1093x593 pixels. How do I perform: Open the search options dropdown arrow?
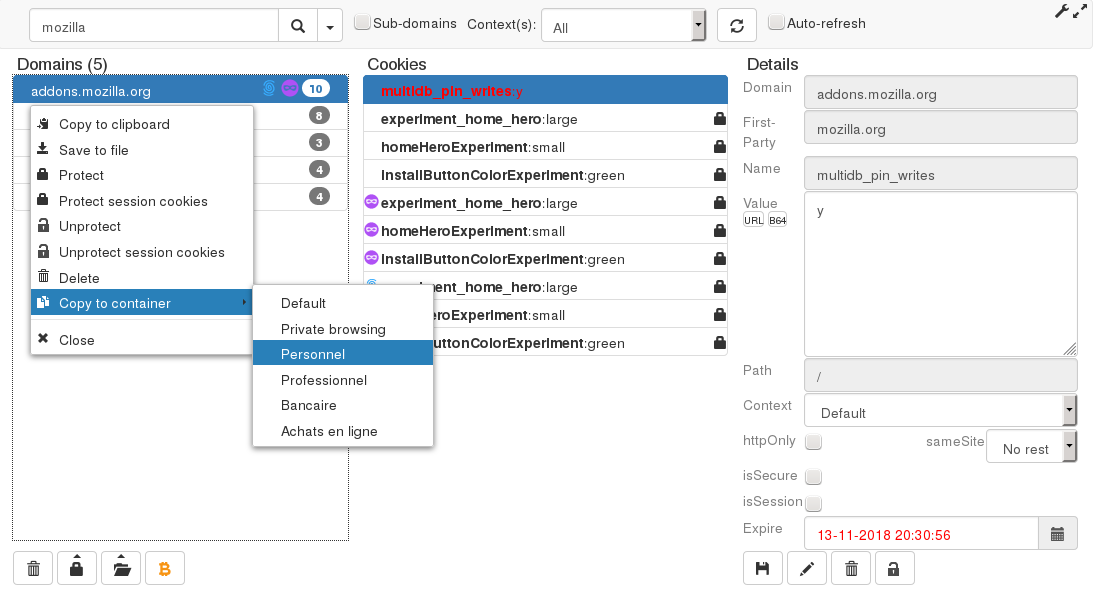(330, 26)
